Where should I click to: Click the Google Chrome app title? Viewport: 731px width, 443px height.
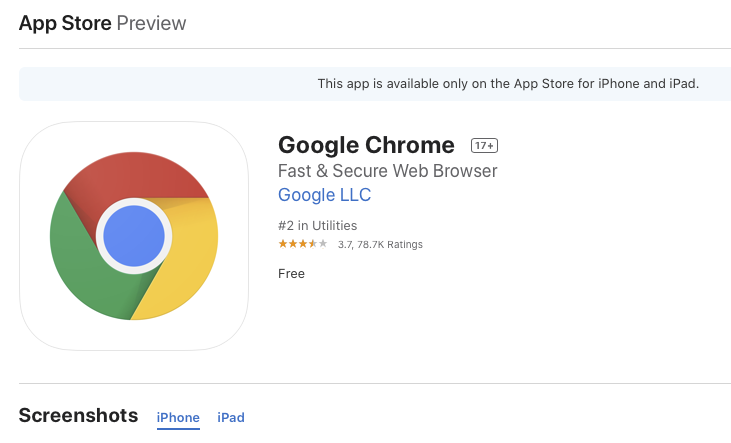coord(366,145)
